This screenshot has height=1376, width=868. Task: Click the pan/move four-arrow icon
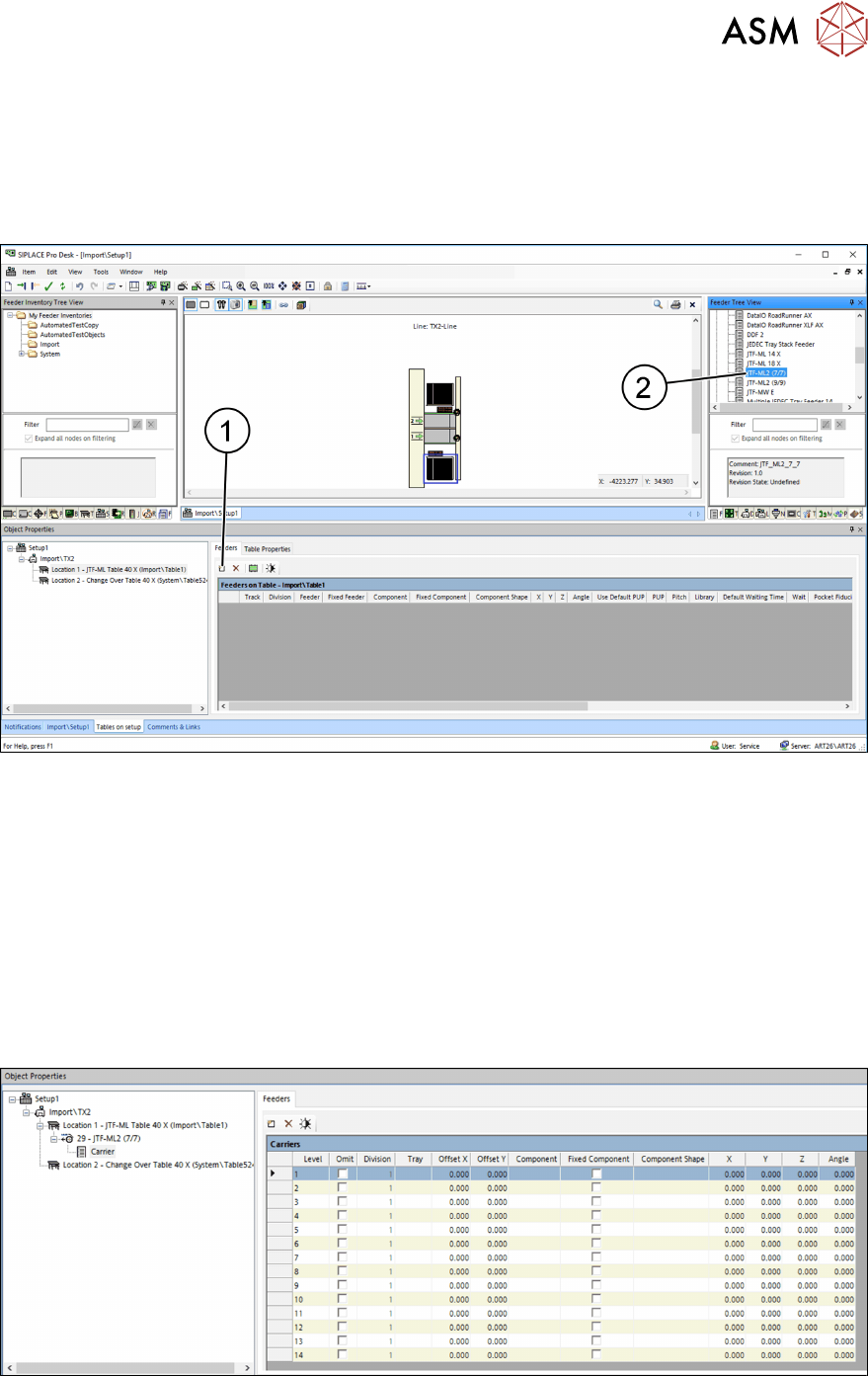[282, 285]
